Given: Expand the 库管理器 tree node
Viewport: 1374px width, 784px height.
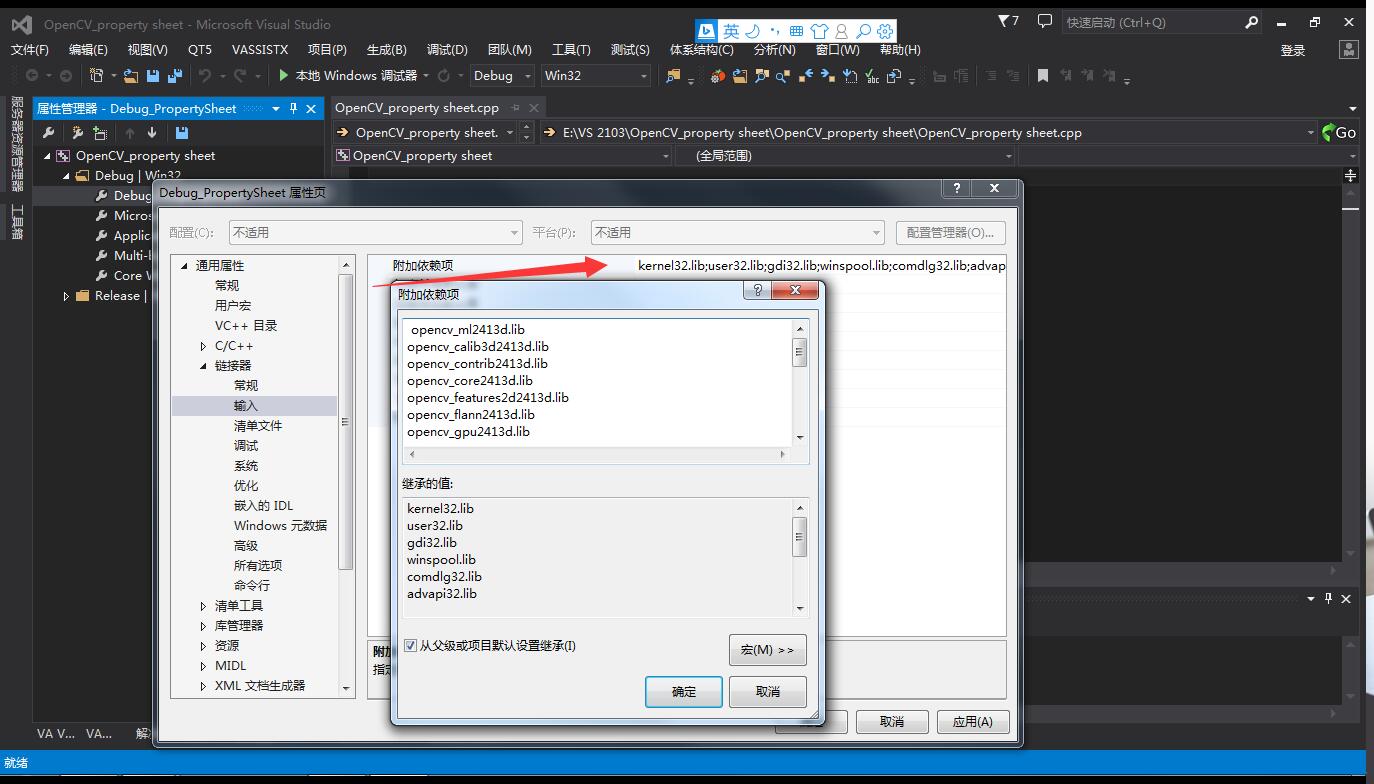Looking at the screenshot, I should click(x=204, y=626).
